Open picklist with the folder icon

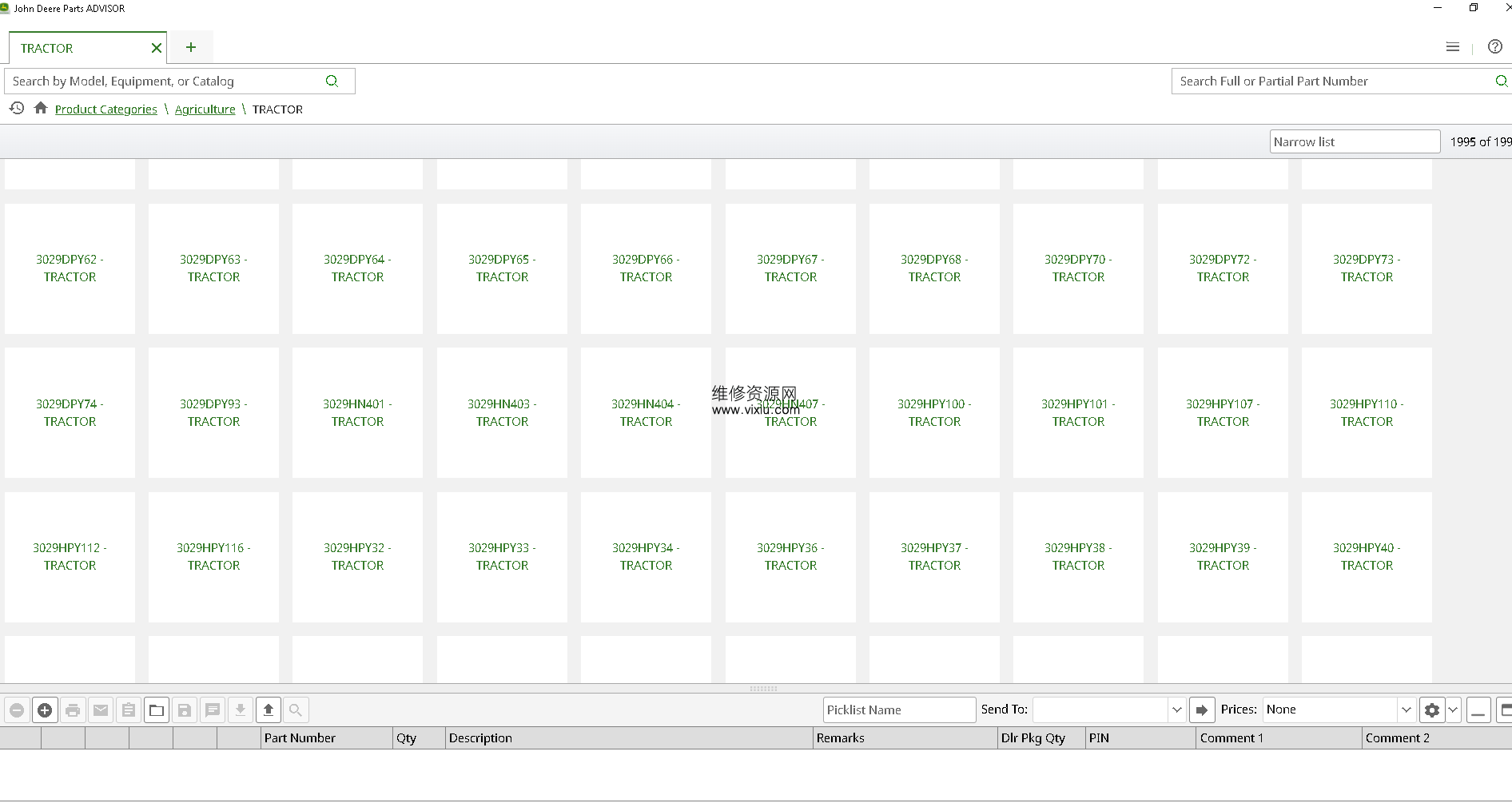click(157, 710)
